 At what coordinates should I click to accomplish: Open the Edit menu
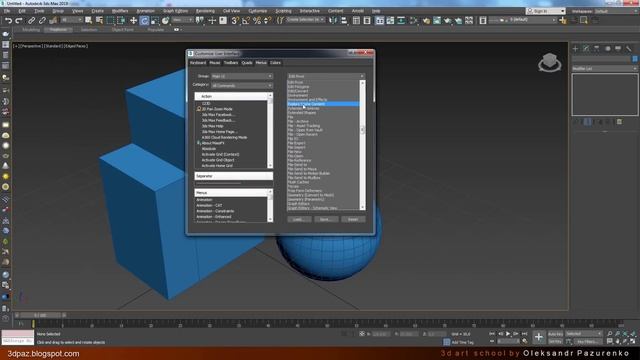(x=22, y=11)
